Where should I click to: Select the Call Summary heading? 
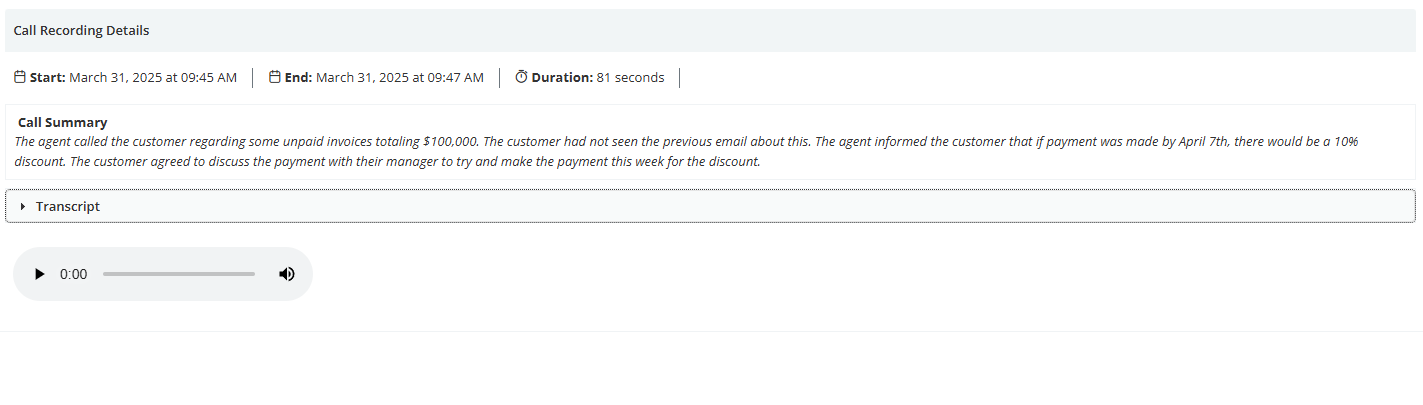tap(62, 122)
